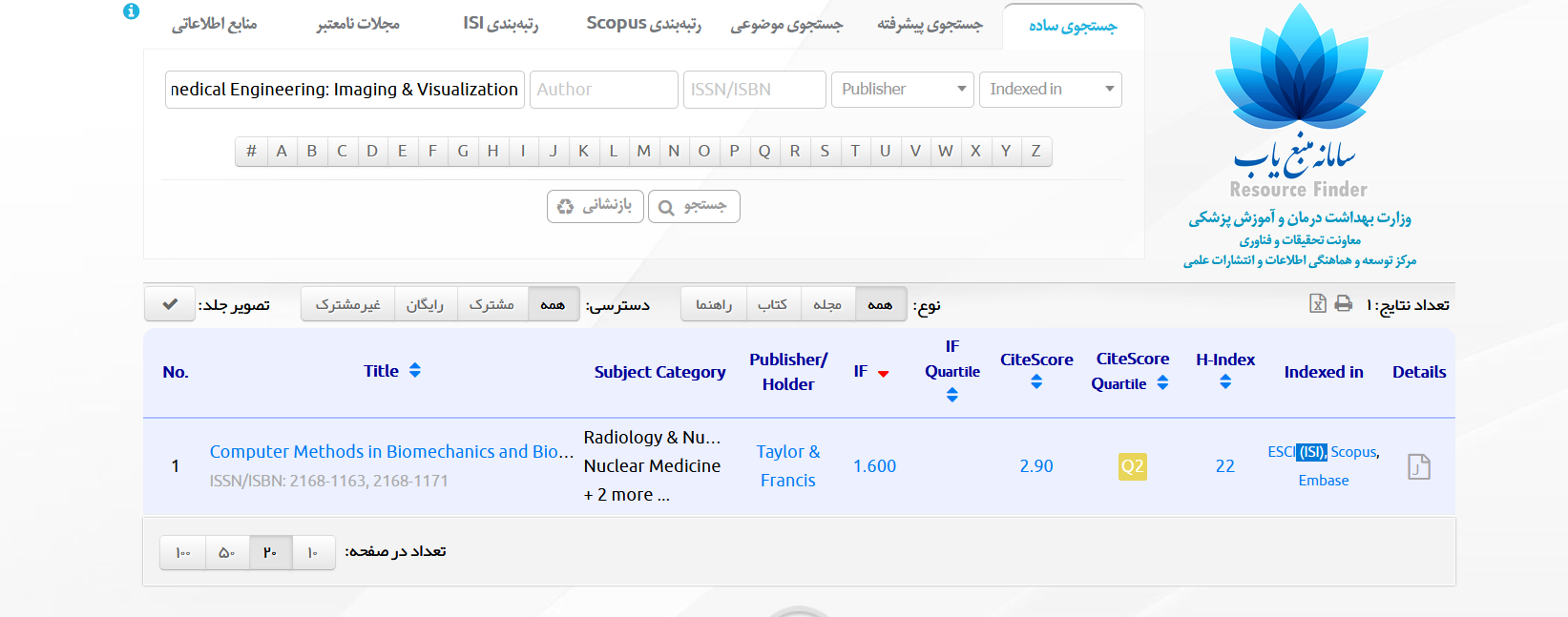Click the جستجو search button
Image resolution: width=1568 pixels, height=617 pixels.
[x=694, y=206]
